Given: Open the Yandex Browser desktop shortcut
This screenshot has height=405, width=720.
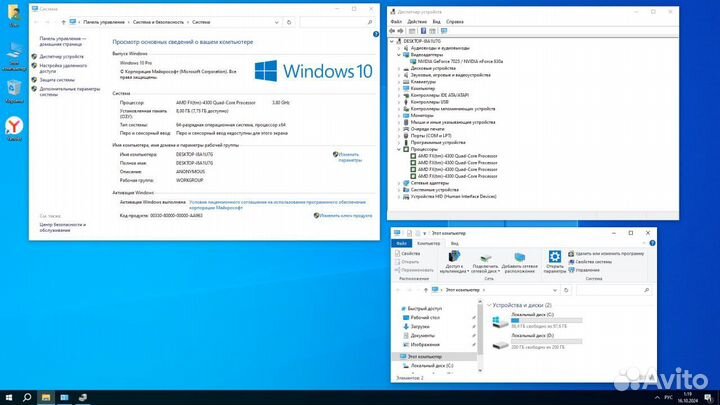Looking at the screenshot, I should pyautogui.click(x=14, y=125).
